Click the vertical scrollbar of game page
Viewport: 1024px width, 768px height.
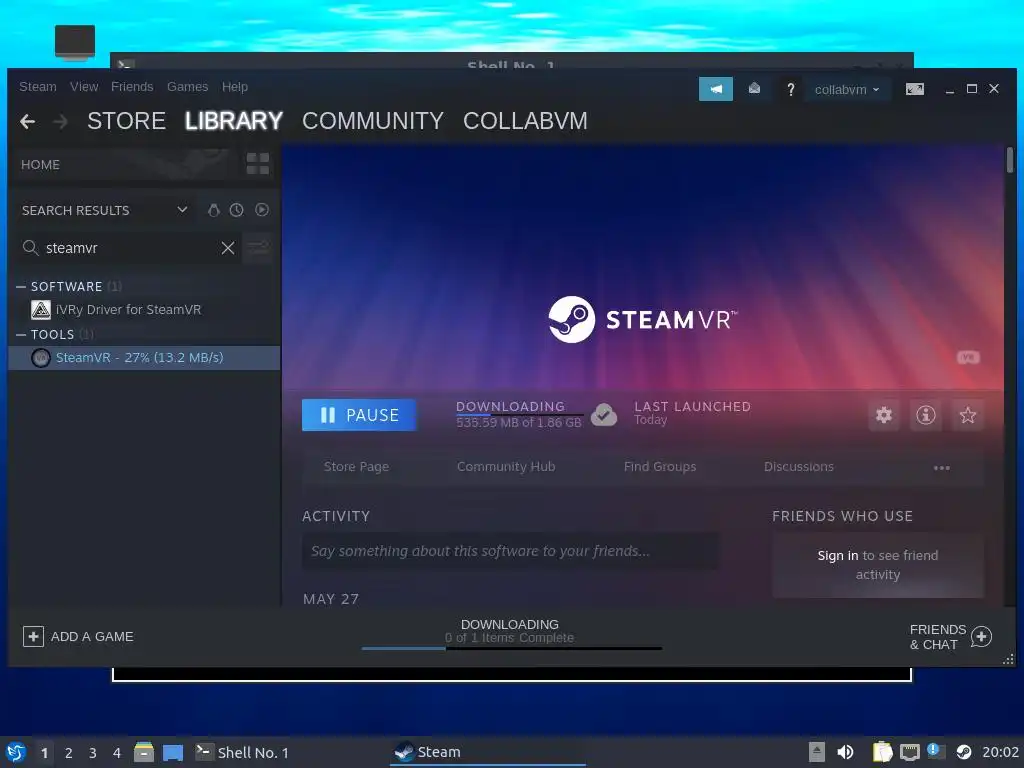tap(1010, 160)
